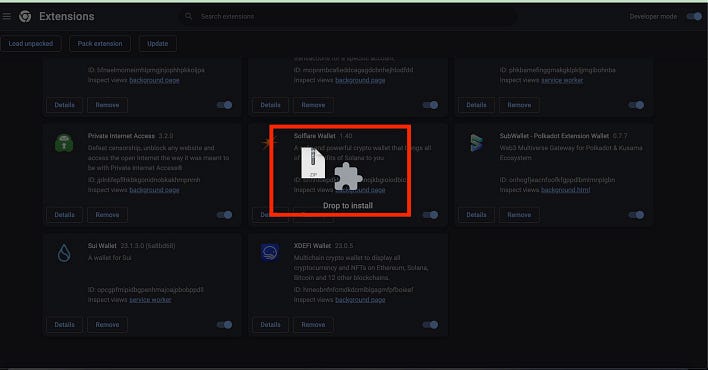708x370 pixels.
Task: Open the service worker link under Sui Wallet
Action: tap(150, 300)
